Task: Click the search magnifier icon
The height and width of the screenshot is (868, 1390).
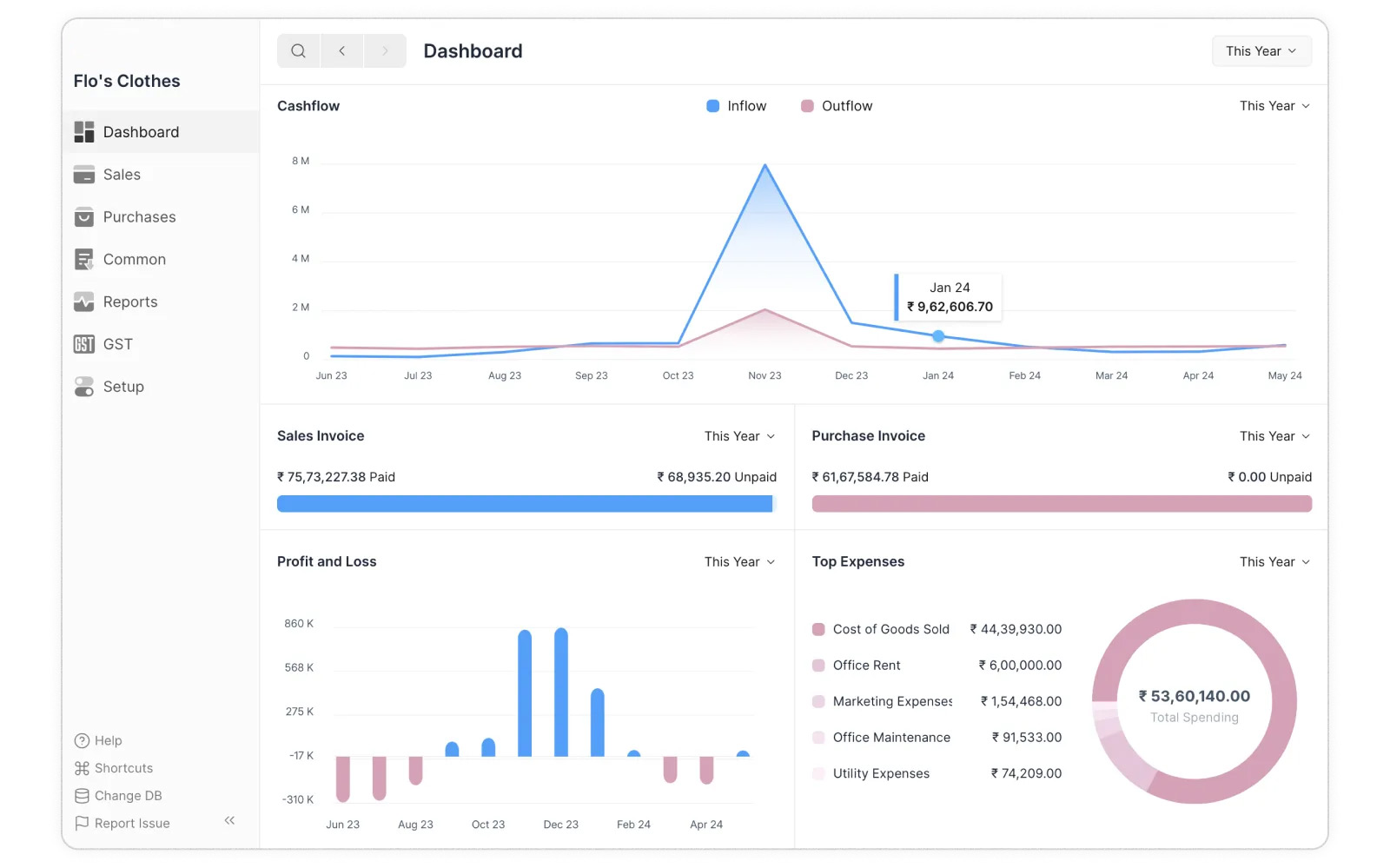Action: click(x=298, y=51)
